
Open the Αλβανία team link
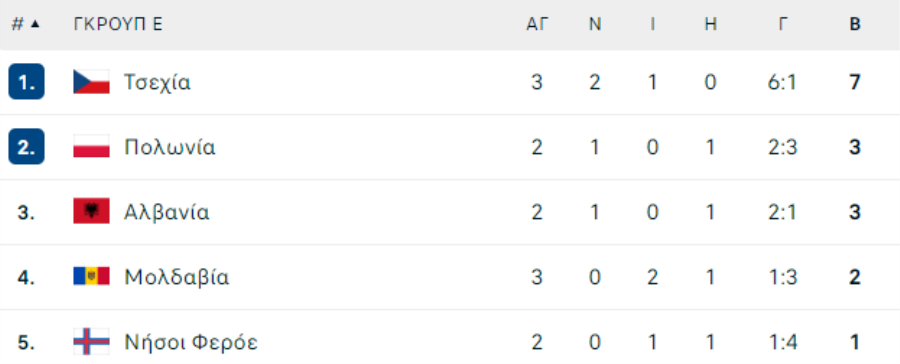point(167,212)
